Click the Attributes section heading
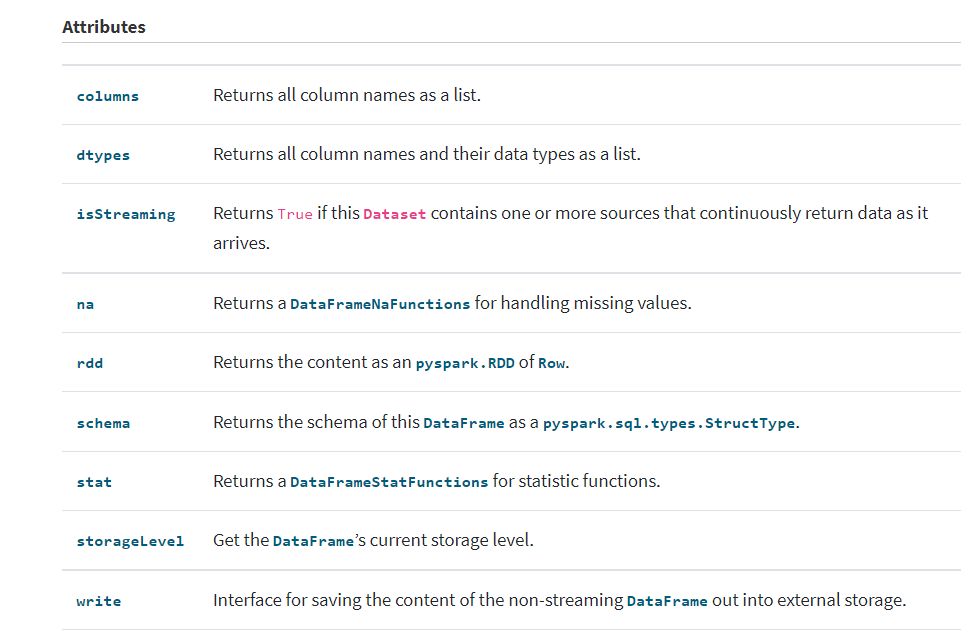The image size is (975, 636). [x=104, y=27]
